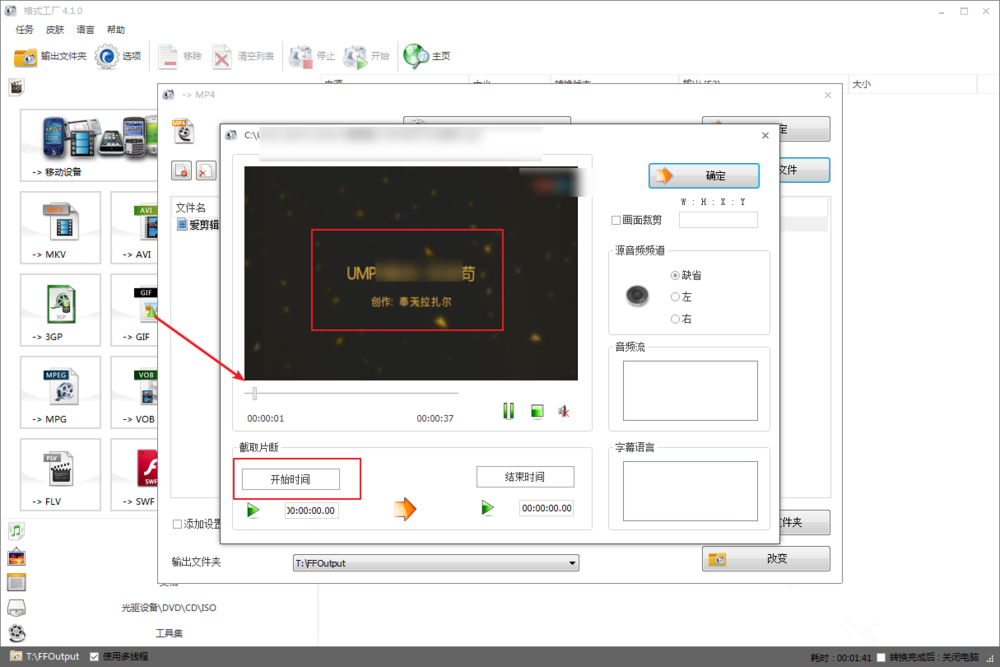Expand the 光驱设备\DVD\CD\ISO section

pyautogui.click(x=168, y=607)
